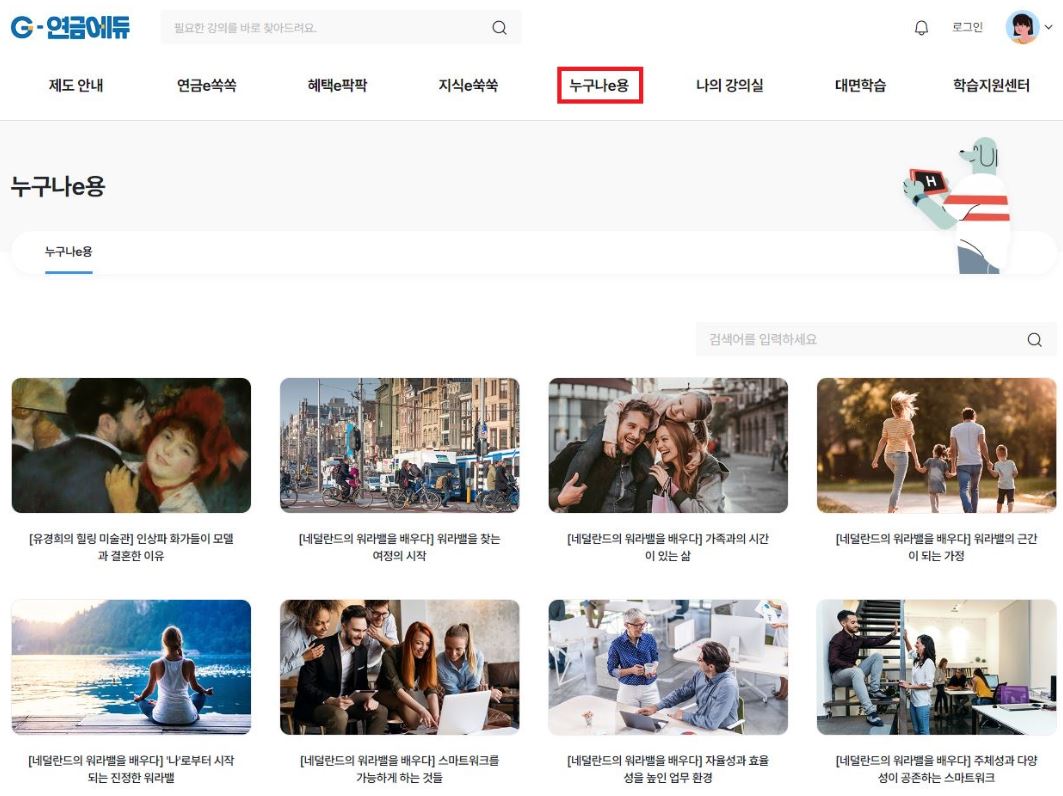
Task: Open the Amsterdam street bicycles thumbnail
Action: tap(399, 445)
